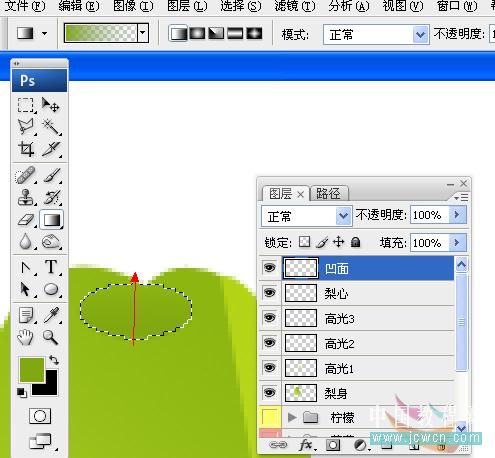Select the Polygonal Lasso tool
Screen dimensions: 495x458
[26, 127]
